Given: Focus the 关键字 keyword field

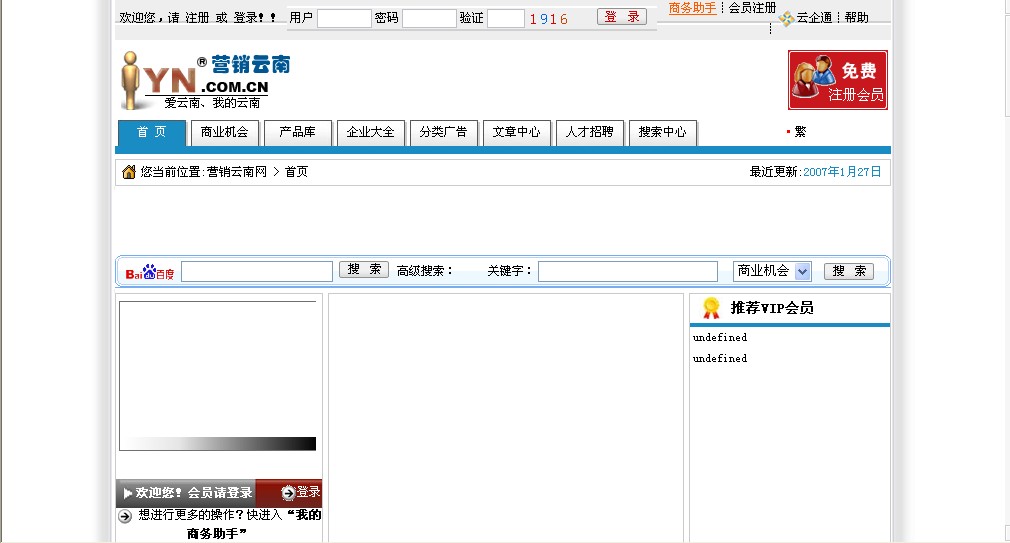Looking at the screenshot, I should 628,271.
